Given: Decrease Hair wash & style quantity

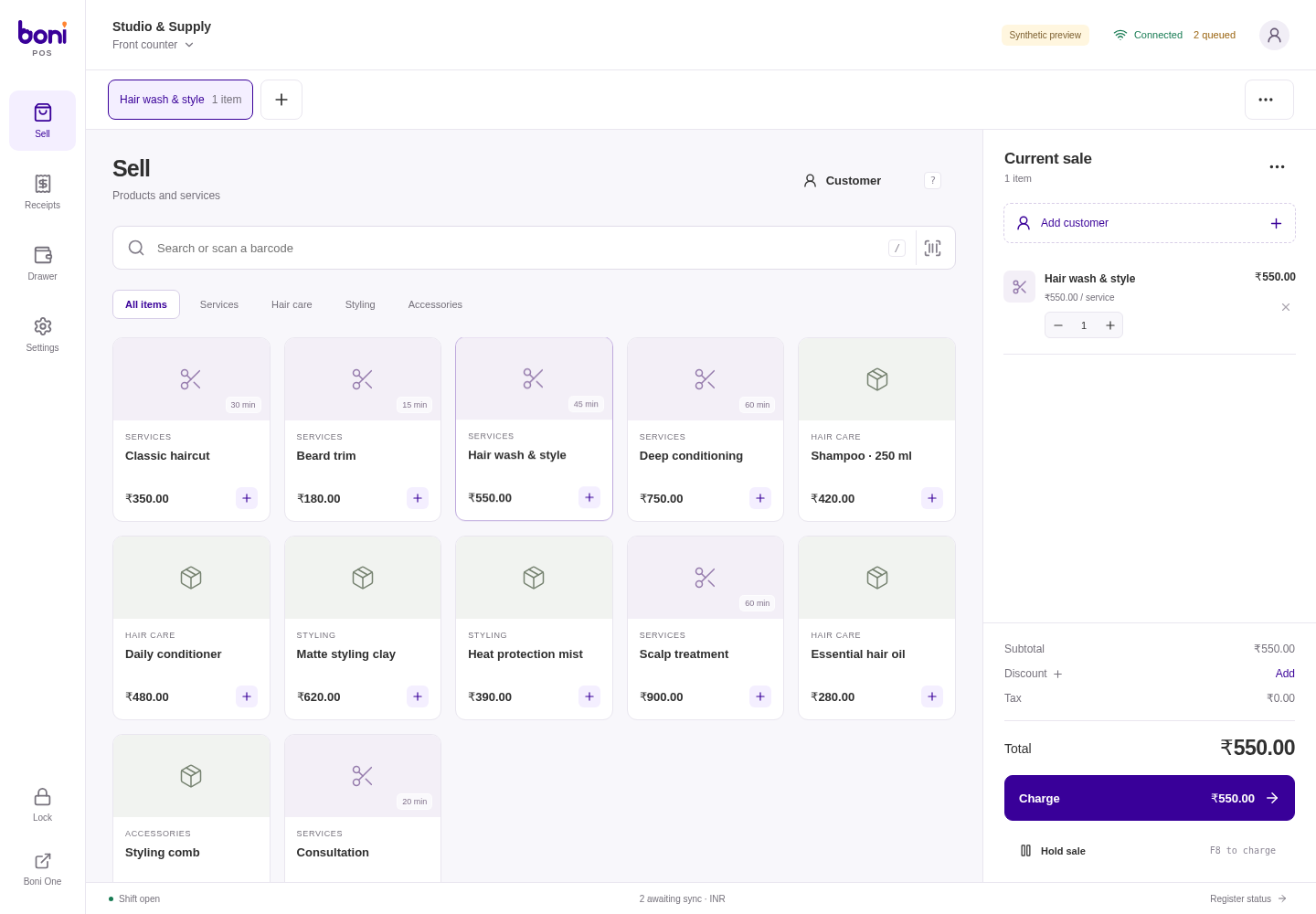Looking at the screenshot, I should [1058, 325].
